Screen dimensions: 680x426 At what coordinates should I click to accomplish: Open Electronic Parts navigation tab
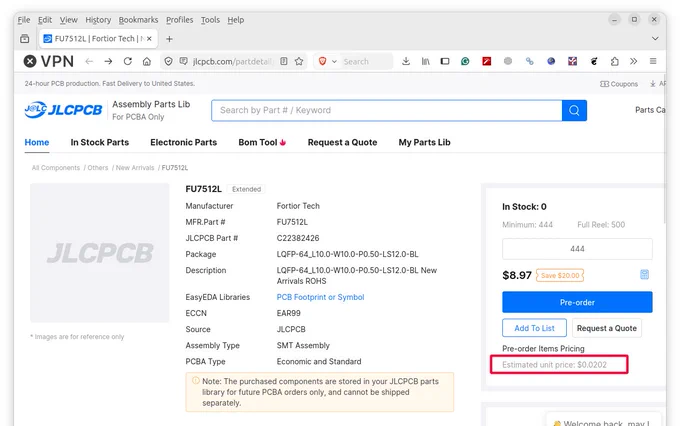[x=183, y=142]
